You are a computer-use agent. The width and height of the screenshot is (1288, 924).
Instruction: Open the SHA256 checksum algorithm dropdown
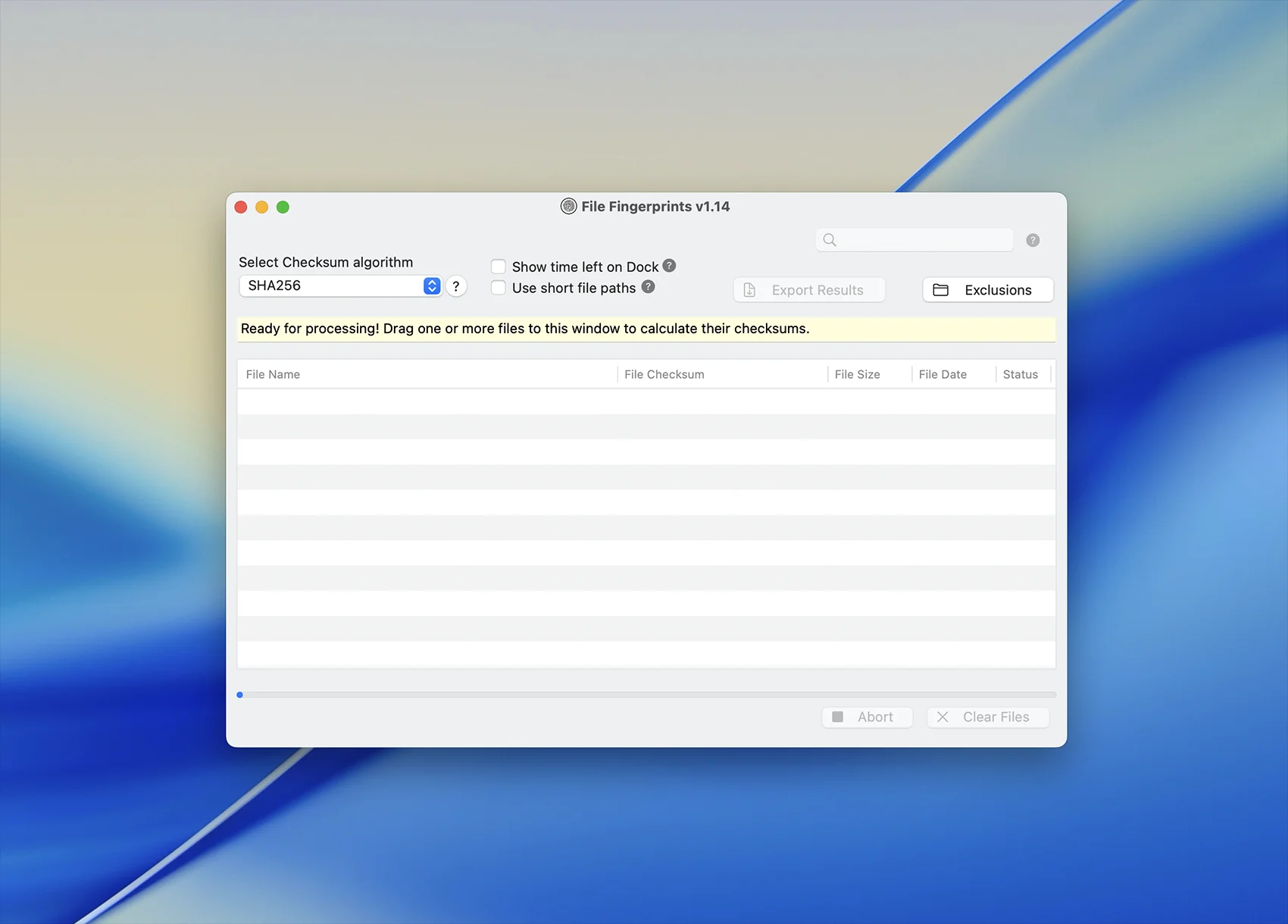click(340, 286)
